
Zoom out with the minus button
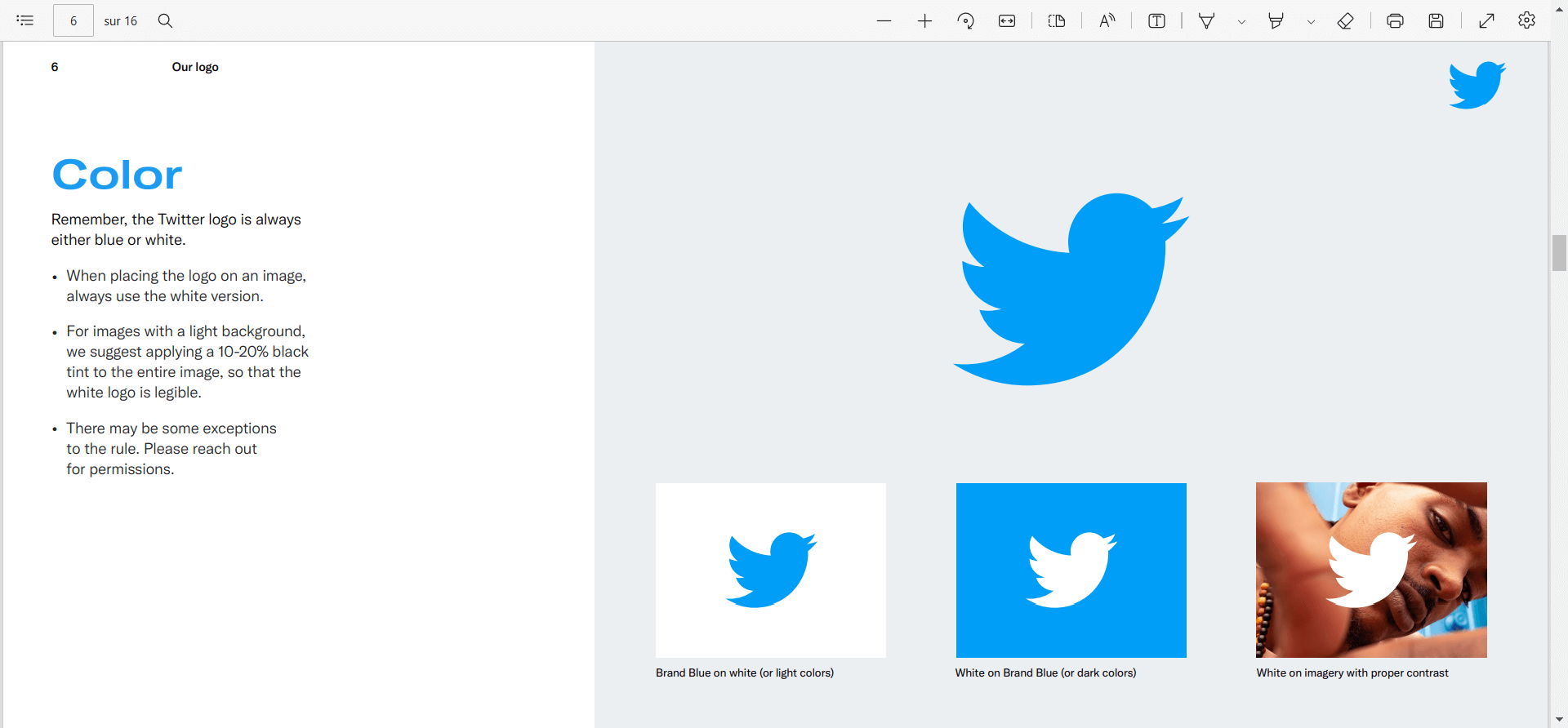point(884,20)
